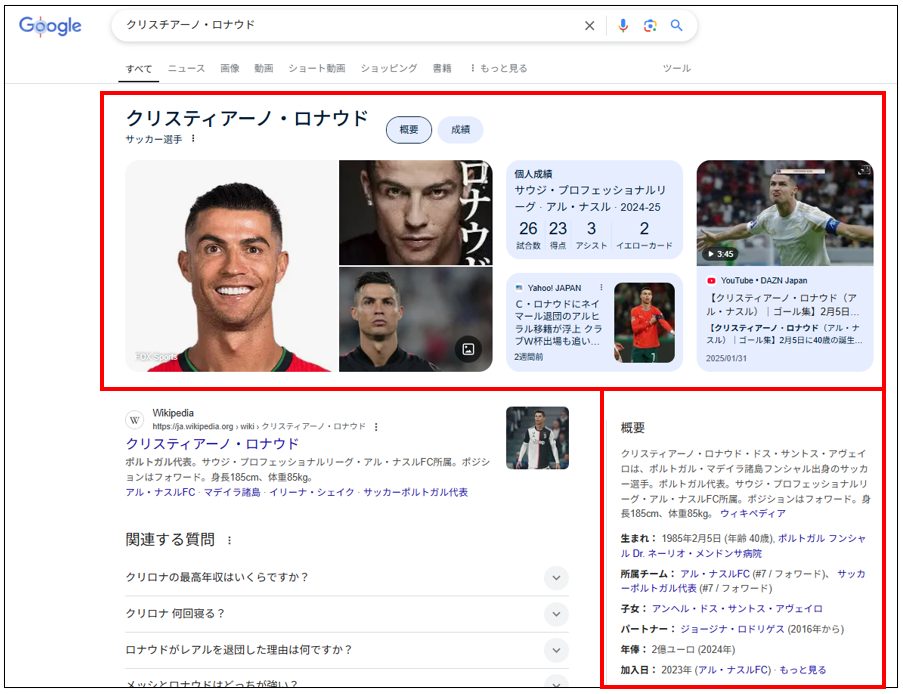Screen dimensions: 903x694
Task: Click 23 得点 stat
Action: [x=557, y=235]
